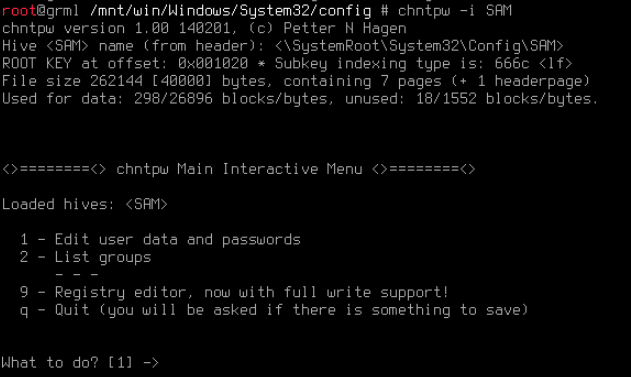Click the red 'root' username in prompt
The width and height of the screenshot is (631, 377).
[x=19, y=10]
